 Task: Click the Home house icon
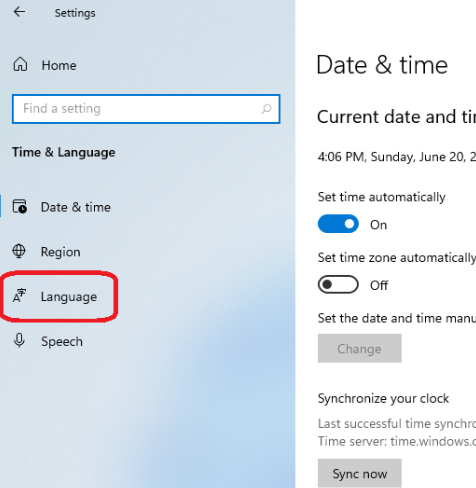coord(20,64)
